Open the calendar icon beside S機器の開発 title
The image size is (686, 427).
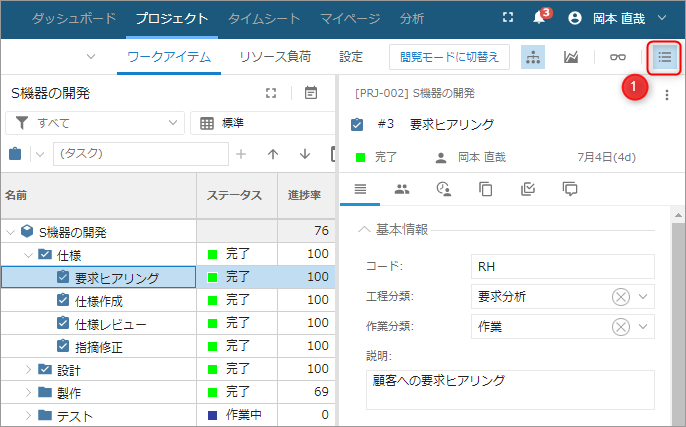pyautogui.click(x=311, y=93)
